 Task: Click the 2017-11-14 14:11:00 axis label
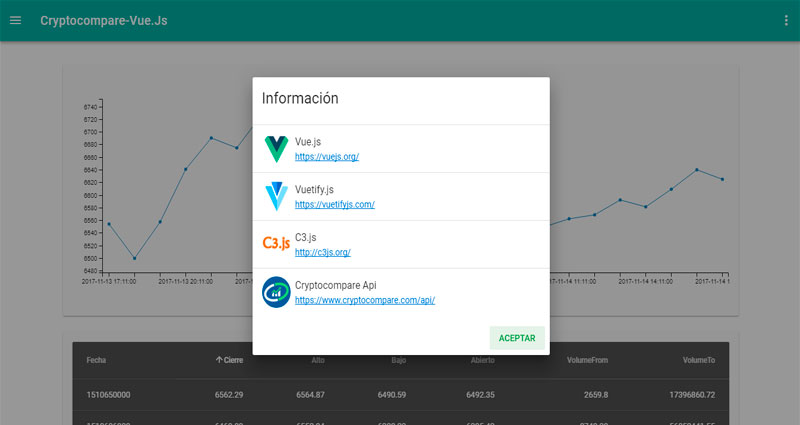point(645,281)
